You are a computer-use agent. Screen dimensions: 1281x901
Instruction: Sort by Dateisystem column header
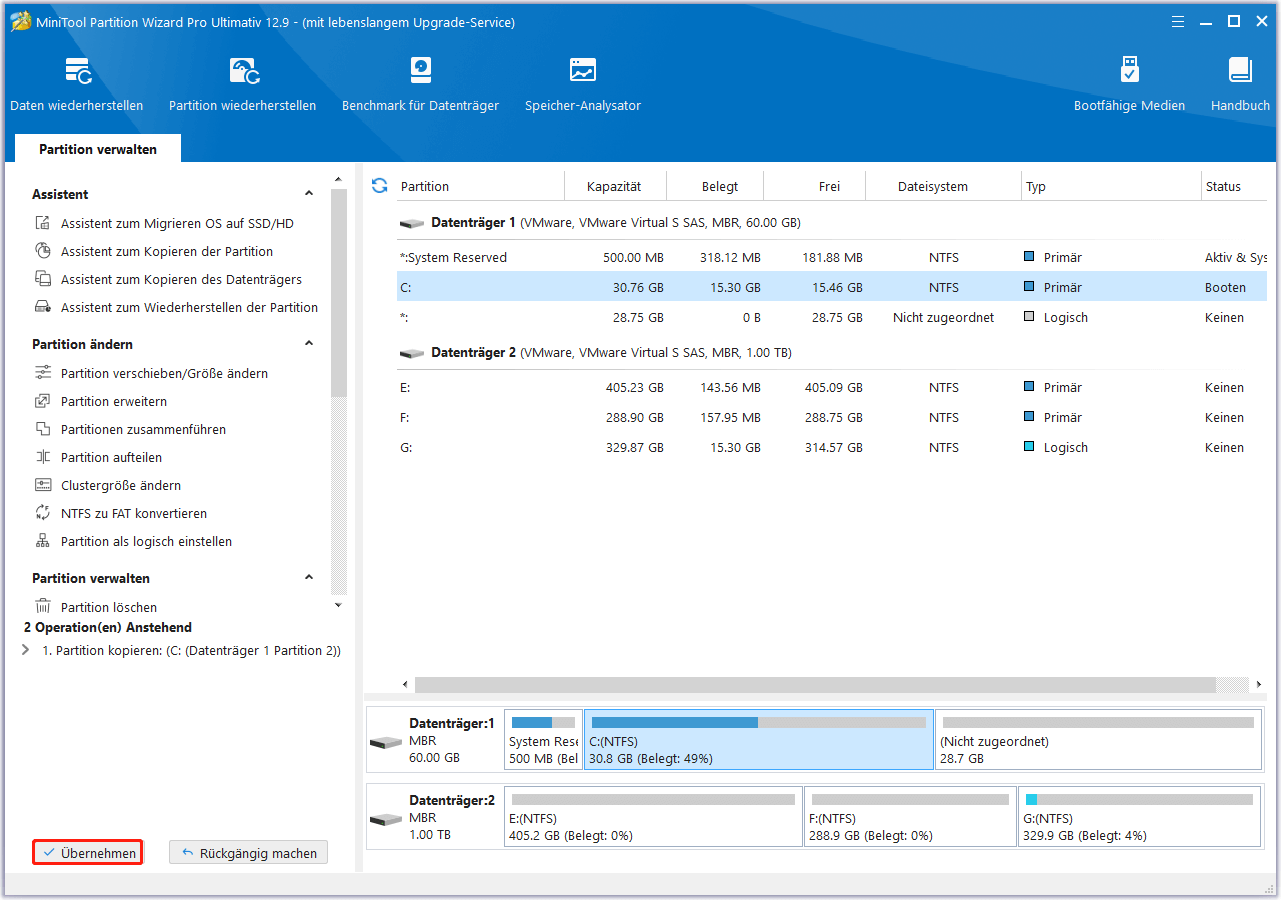point(933,187)
